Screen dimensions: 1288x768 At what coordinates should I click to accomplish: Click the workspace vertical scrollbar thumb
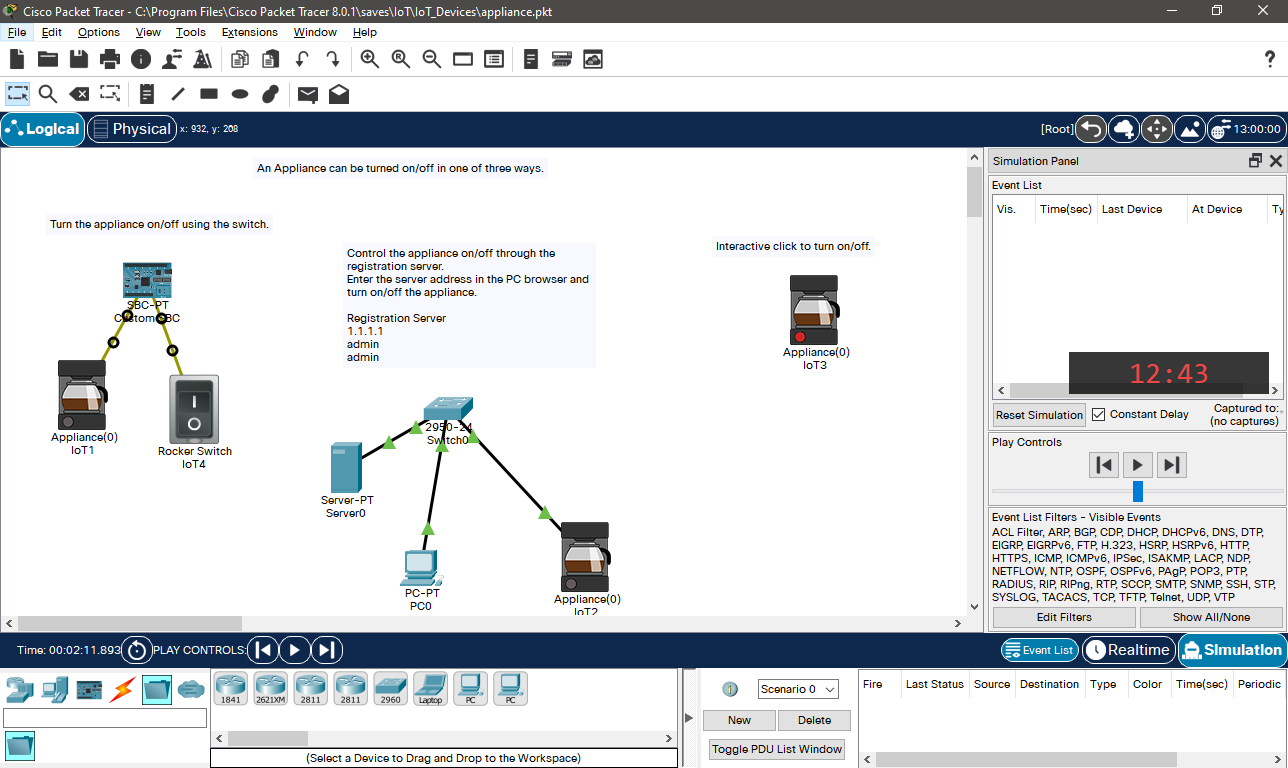[x=975, y=192]
